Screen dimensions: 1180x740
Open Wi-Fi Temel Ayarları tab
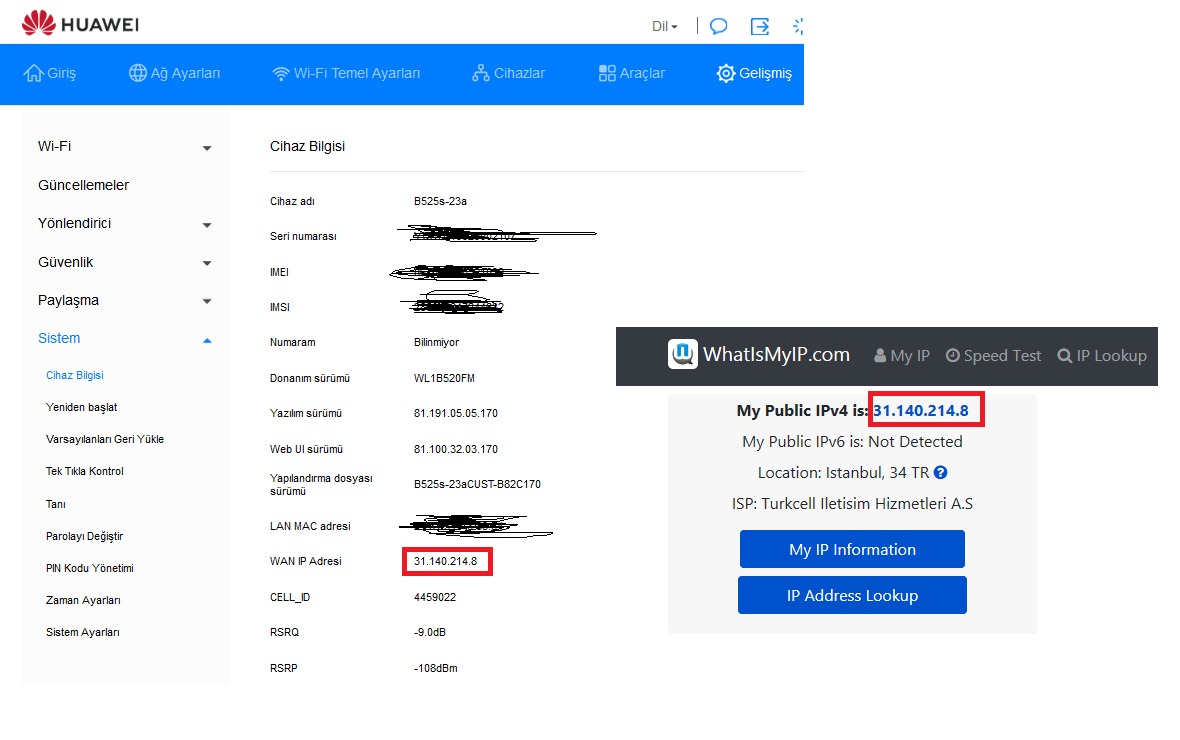346,73
